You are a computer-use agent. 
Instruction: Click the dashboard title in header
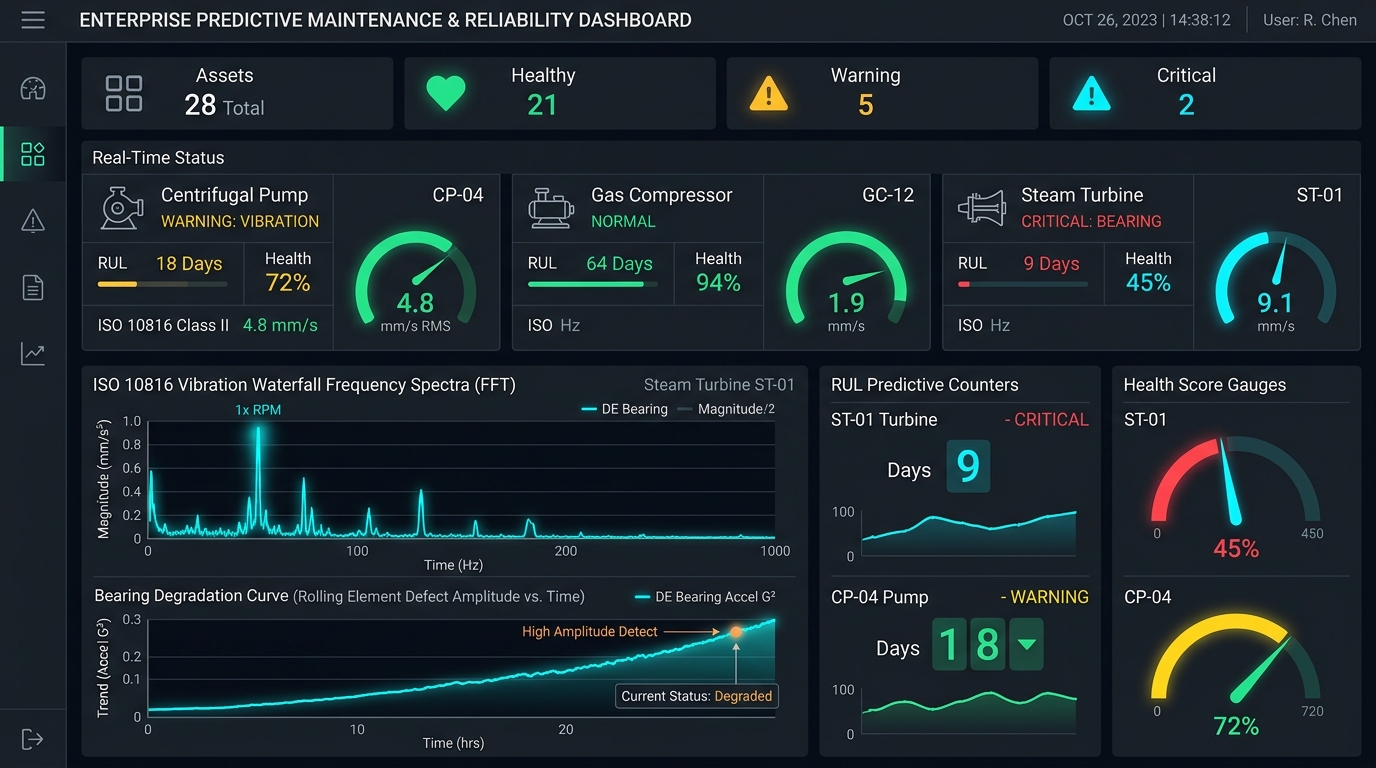385,20
